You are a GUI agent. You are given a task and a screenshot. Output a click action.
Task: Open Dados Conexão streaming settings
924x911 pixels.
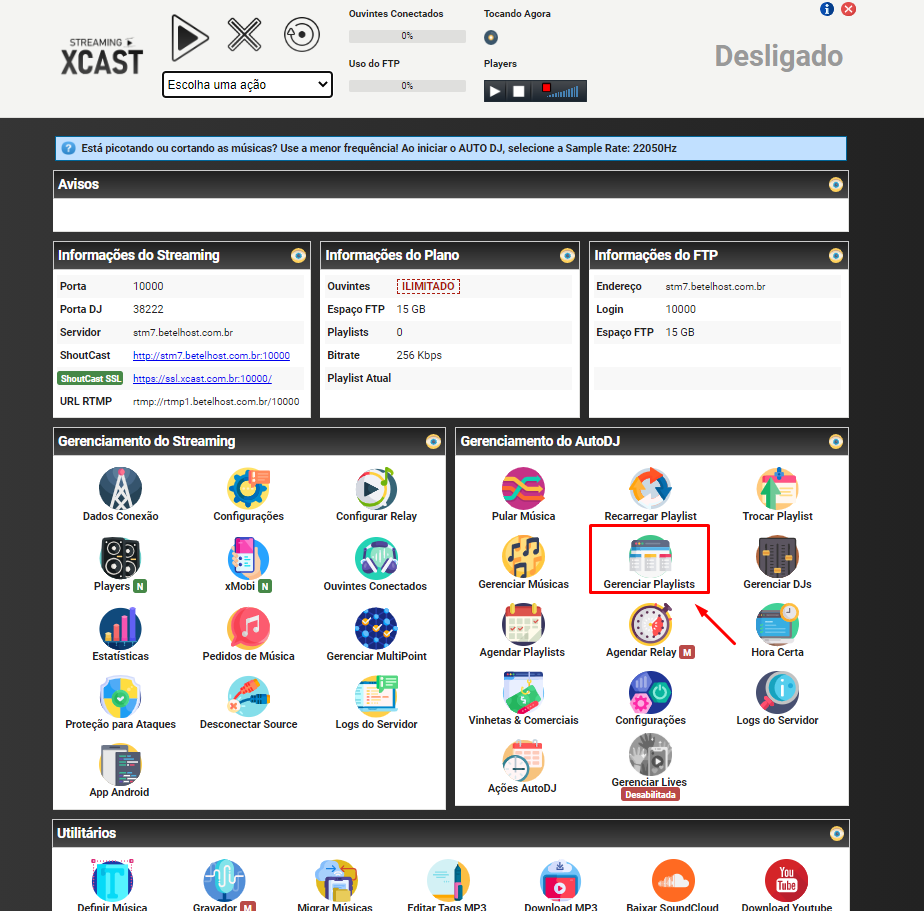click(x=120, y=490)
